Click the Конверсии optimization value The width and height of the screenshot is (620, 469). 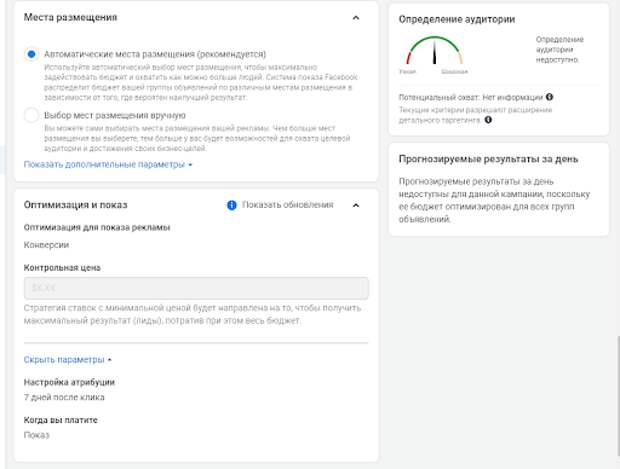click(x=46, y=245)
